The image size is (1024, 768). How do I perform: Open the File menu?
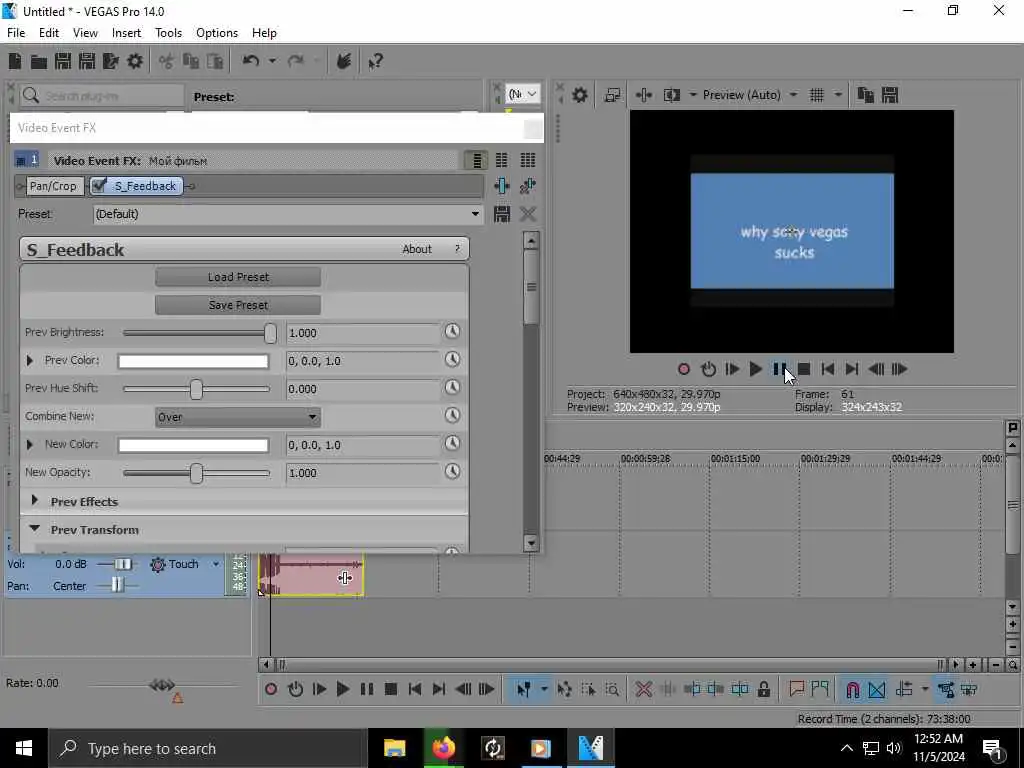16,33
